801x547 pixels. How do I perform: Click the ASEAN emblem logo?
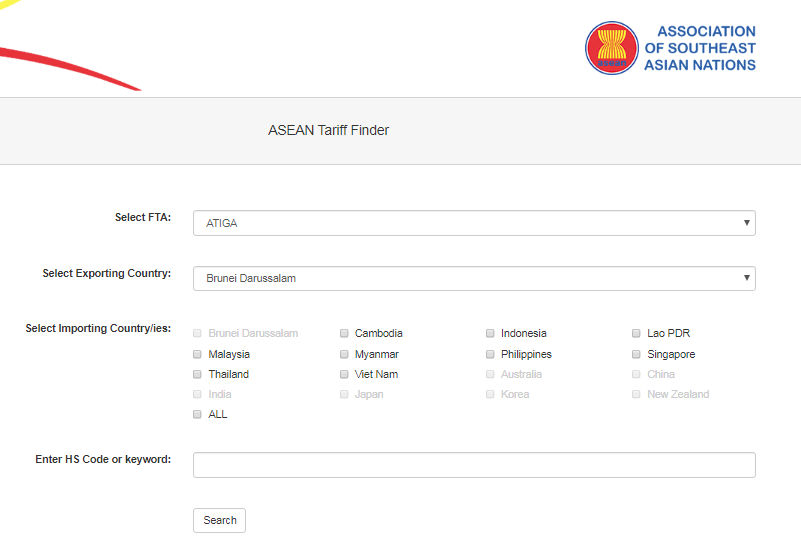[611, 48]
